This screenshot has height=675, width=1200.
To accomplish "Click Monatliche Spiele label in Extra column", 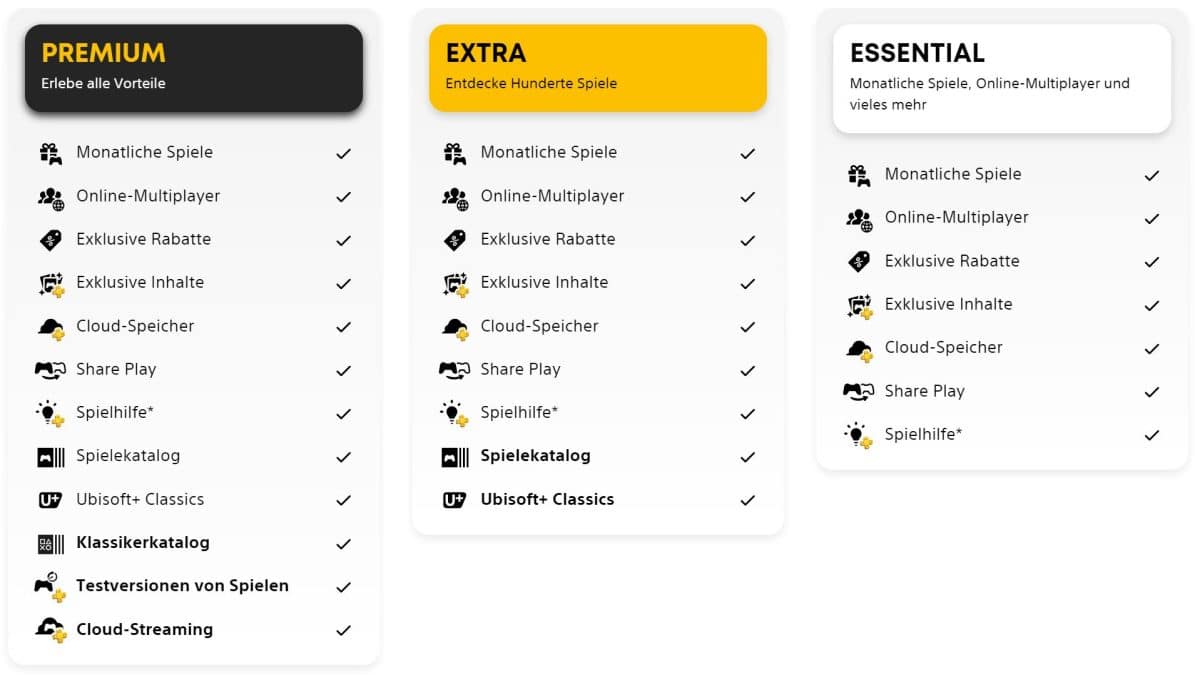I will coord(549,152).
